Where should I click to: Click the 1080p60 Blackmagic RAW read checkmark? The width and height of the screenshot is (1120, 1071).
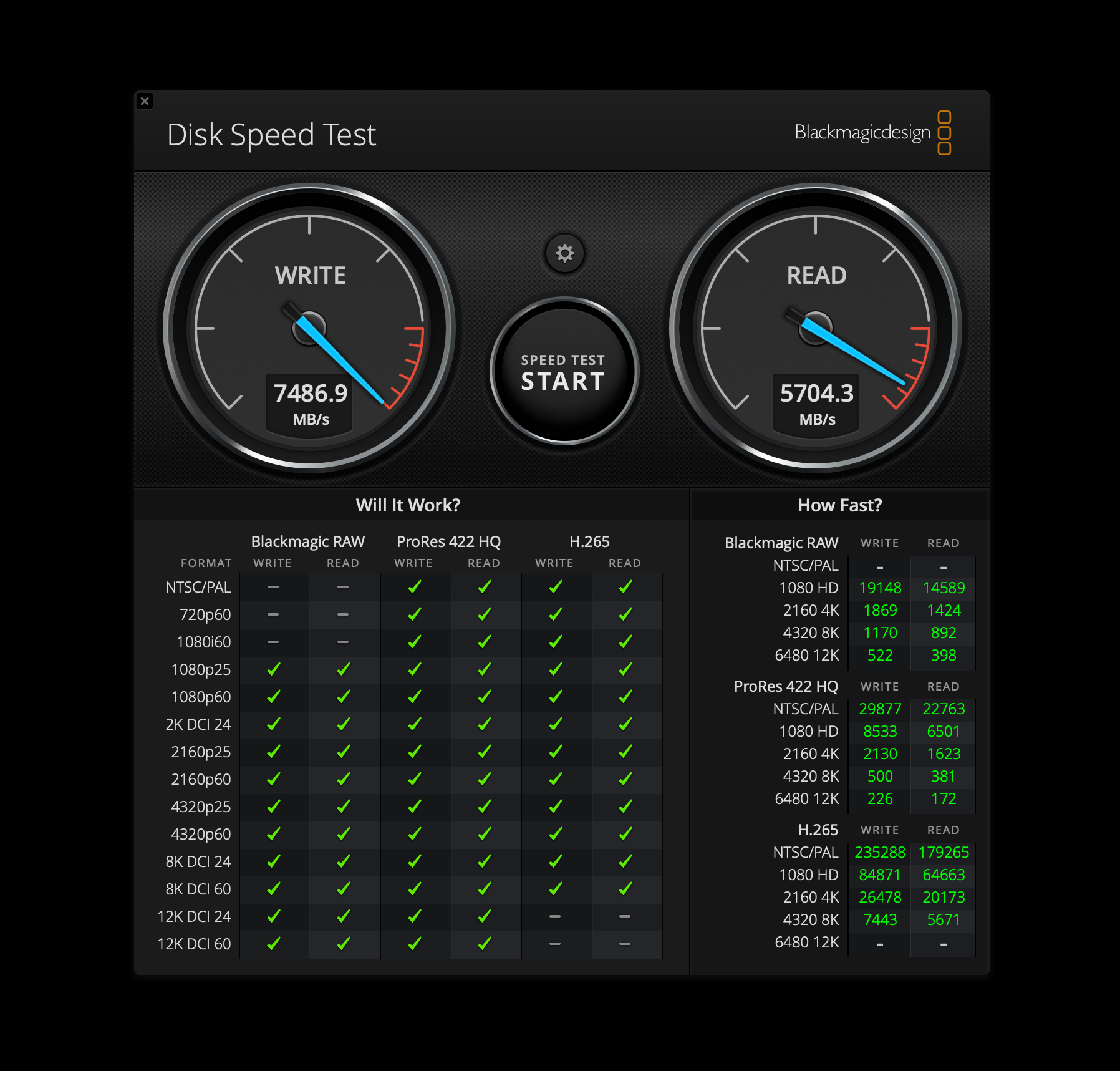(x=343, y=697)
